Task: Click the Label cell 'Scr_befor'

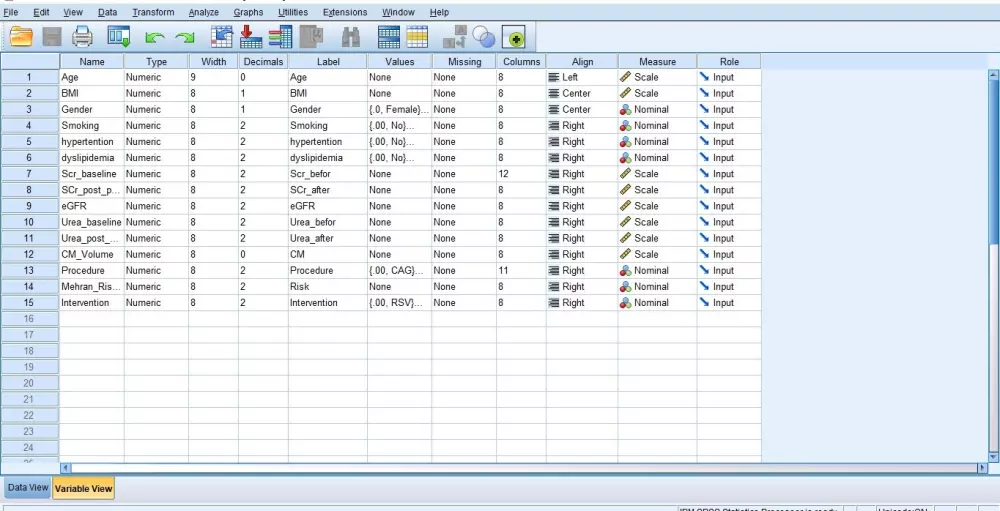Action: point(328,174)
